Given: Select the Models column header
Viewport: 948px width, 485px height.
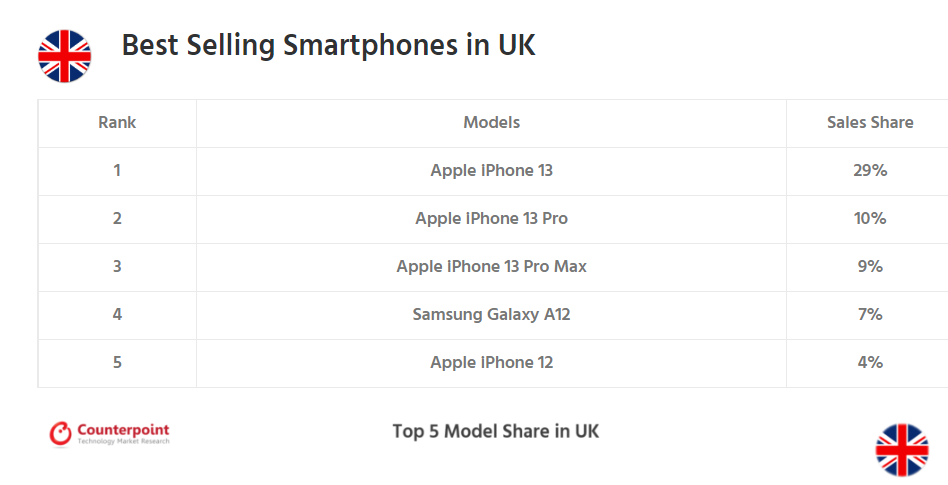Looking at the screenshot, I should (x=491, y=123).
